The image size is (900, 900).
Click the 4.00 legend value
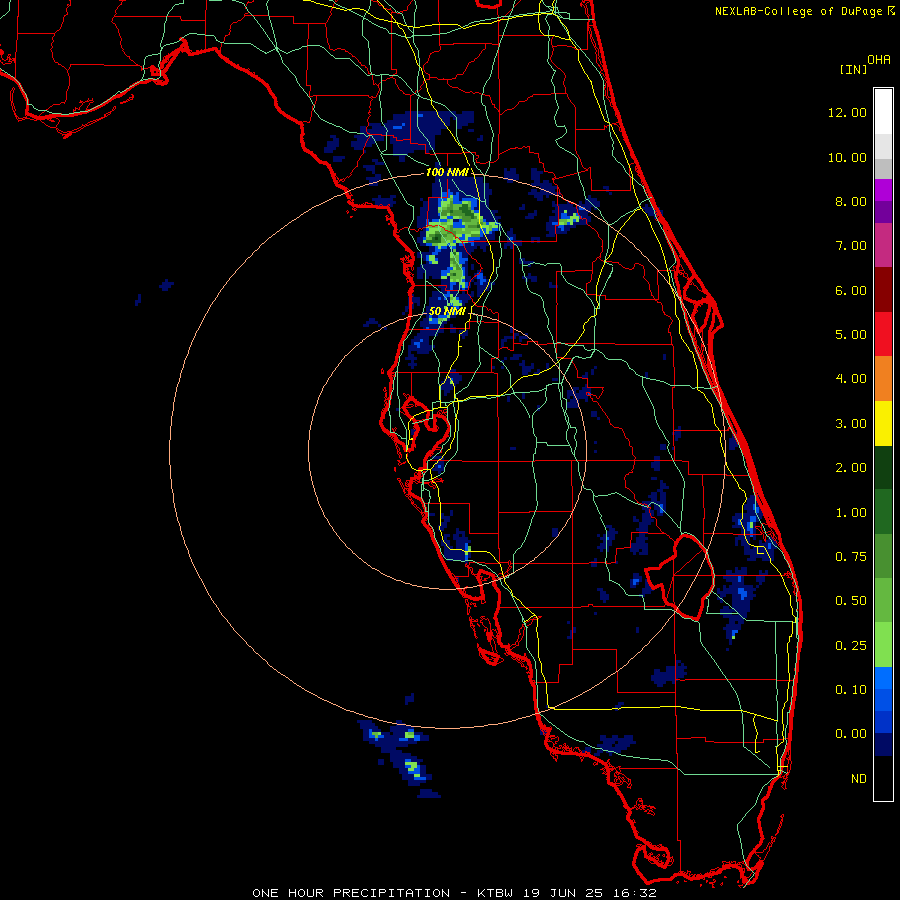tap(851, 379)
